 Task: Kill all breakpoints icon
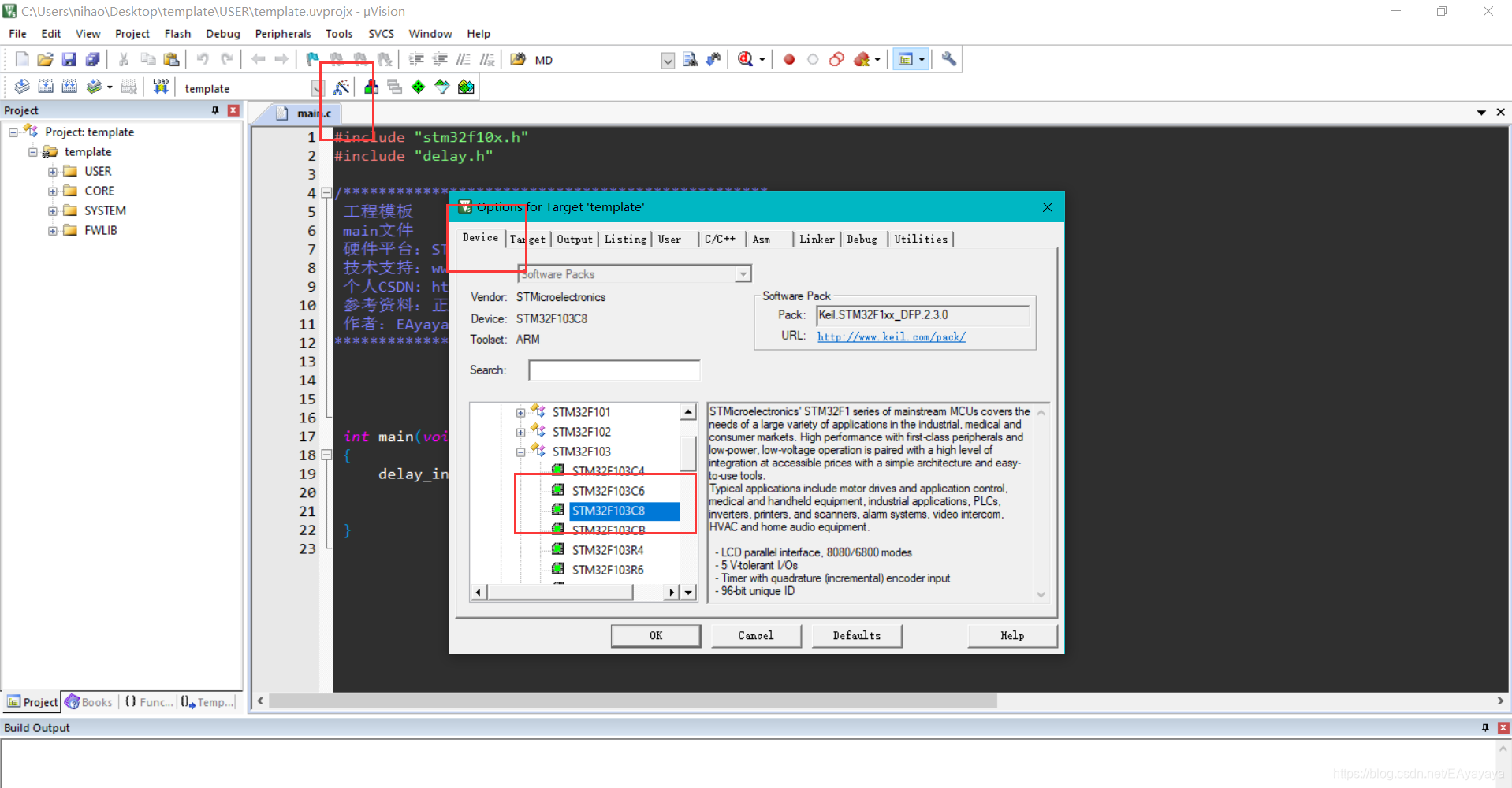[862, 59]
